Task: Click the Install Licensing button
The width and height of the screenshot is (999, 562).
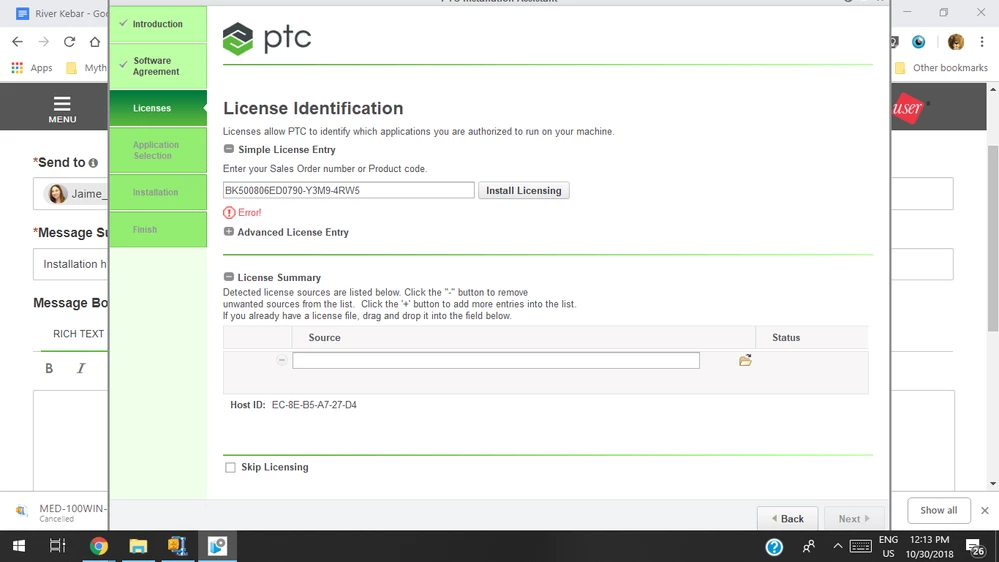Action: pyautogui.click(x=524, y=191)
